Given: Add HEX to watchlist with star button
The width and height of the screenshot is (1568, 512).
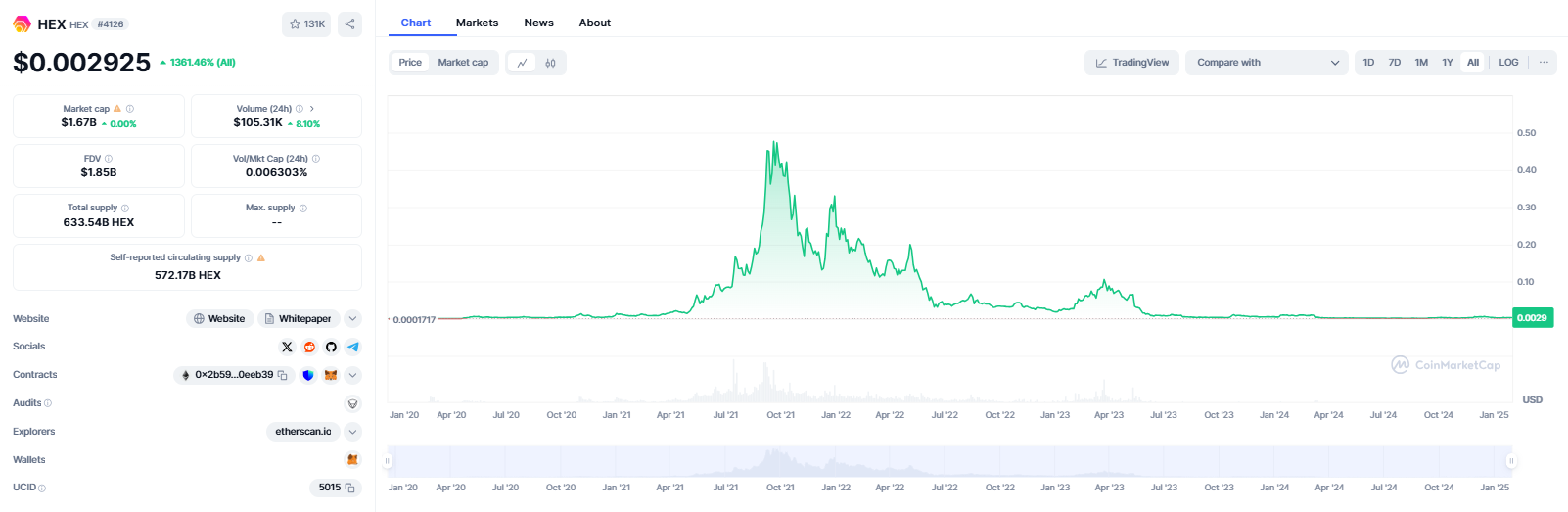Looking at the screenshot, I should click(306, 24).
